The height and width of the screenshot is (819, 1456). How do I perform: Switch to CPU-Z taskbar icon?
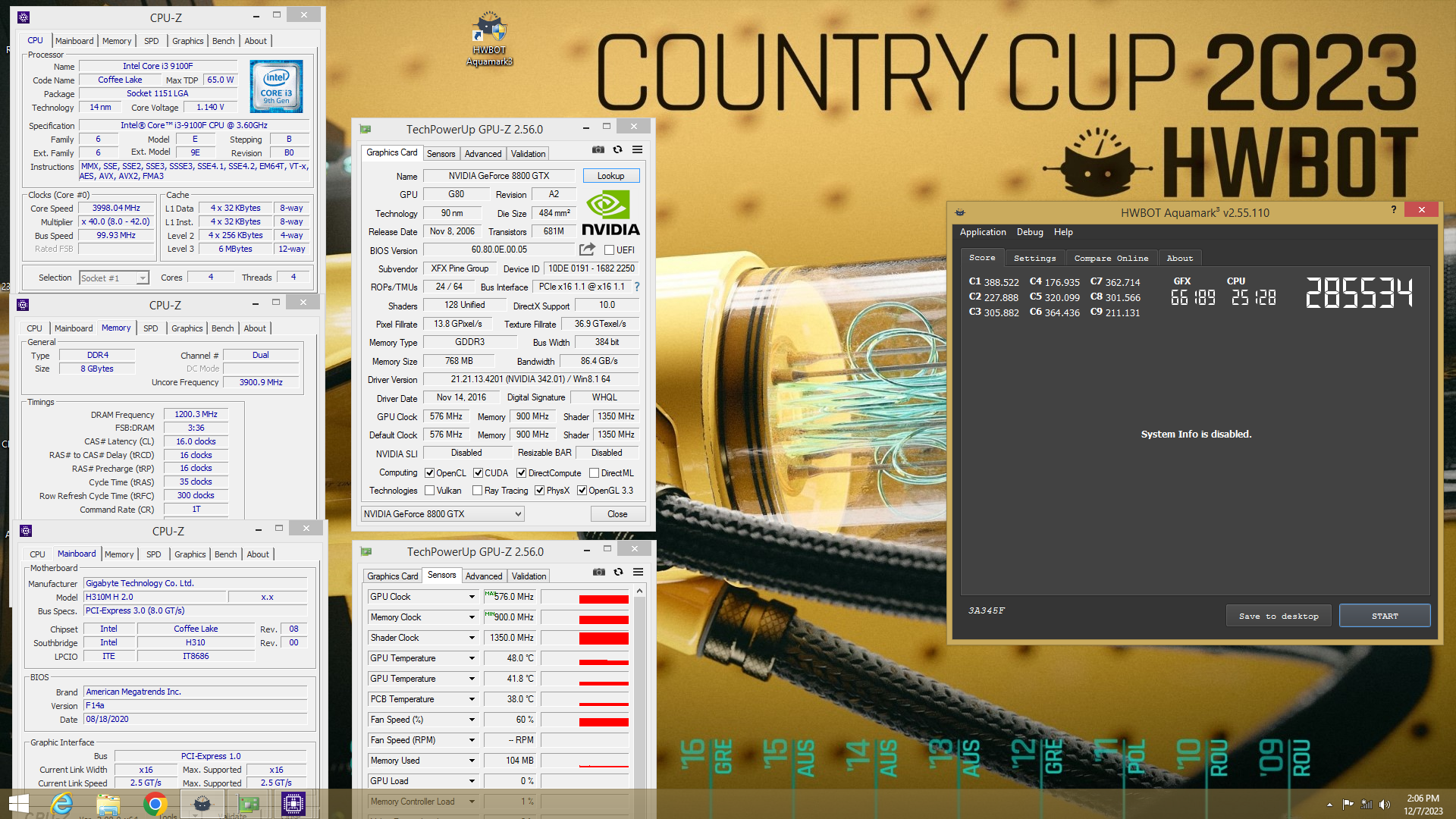[293, 804]
